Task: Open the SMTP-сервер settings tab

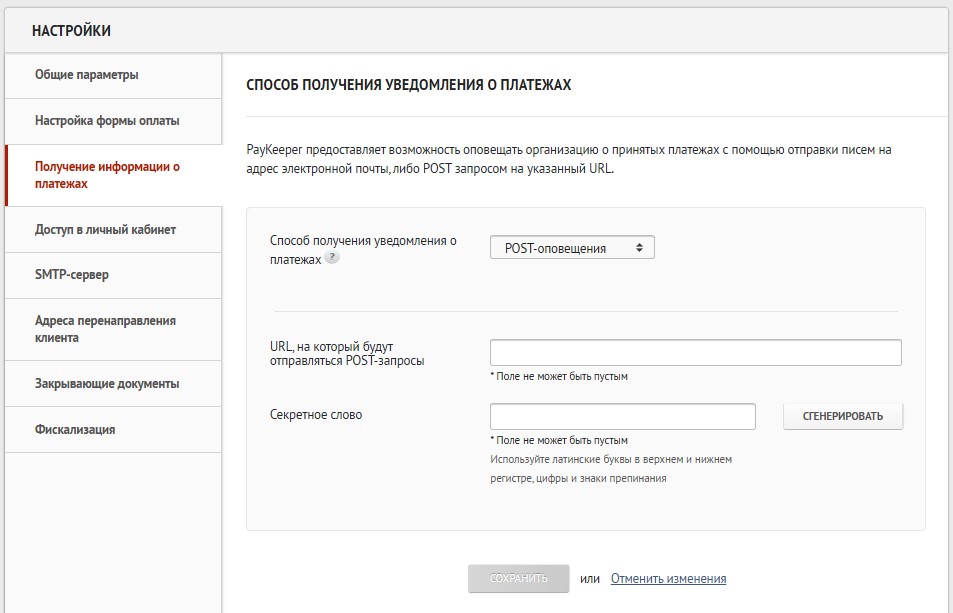Action: 72,275
